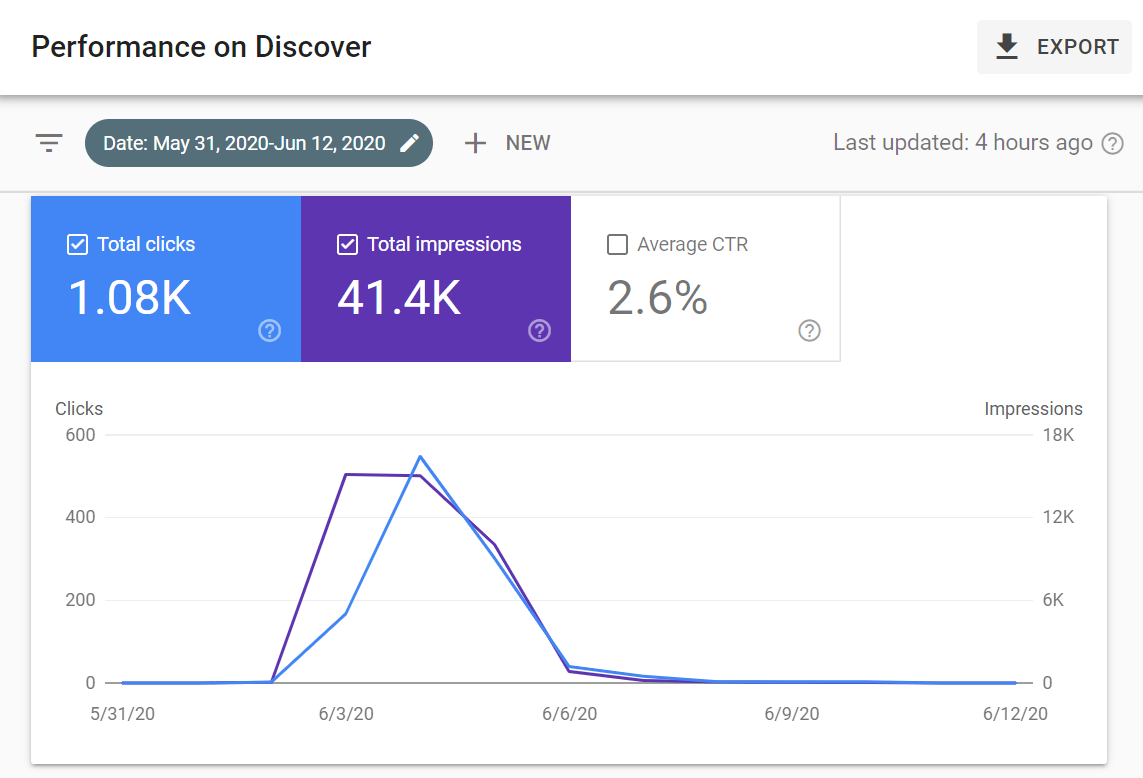
Task: Uncheck the Total impressions checkbox
Action: [348, 244]
